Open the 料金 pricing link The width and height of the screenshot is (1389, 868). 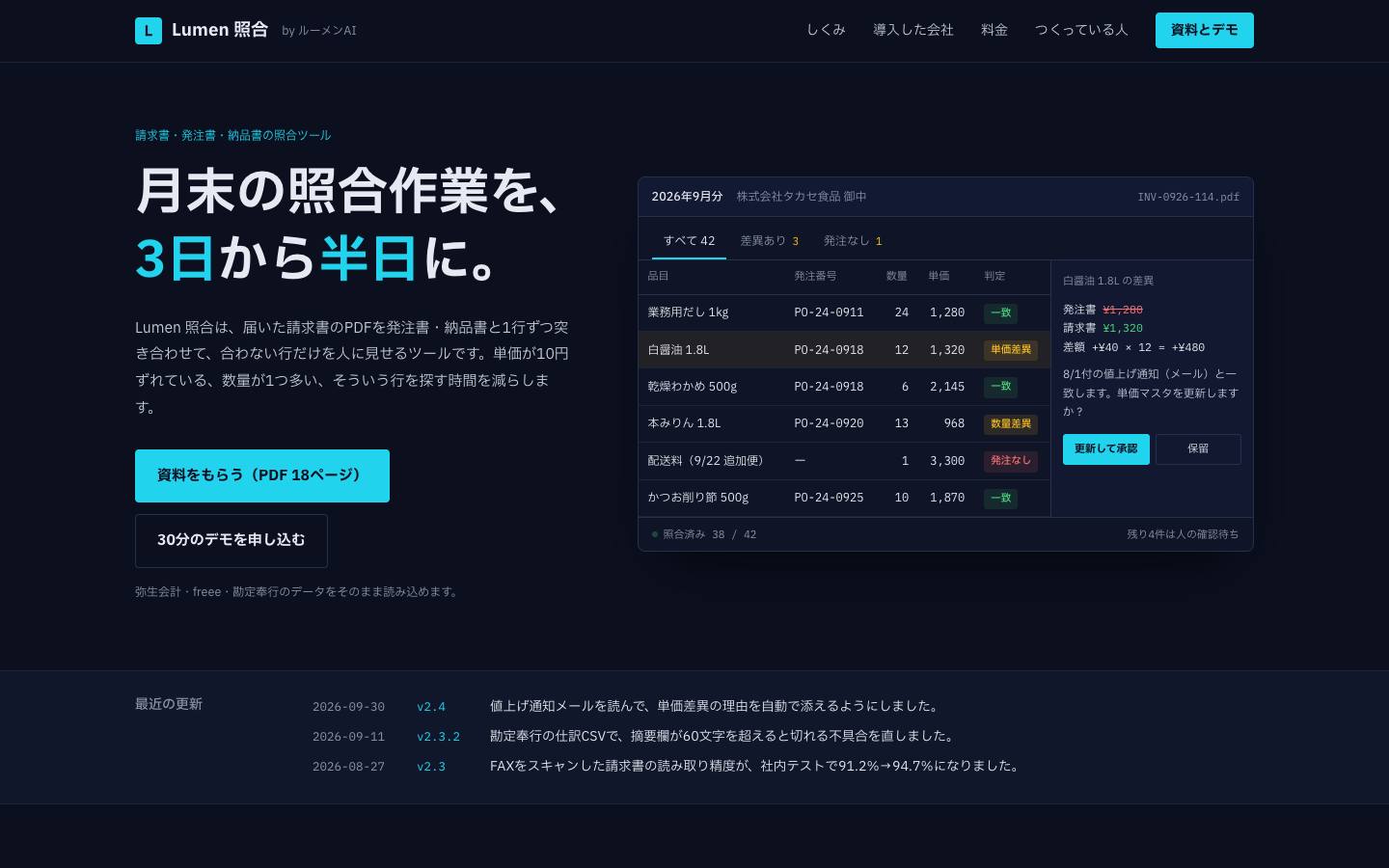994,30
